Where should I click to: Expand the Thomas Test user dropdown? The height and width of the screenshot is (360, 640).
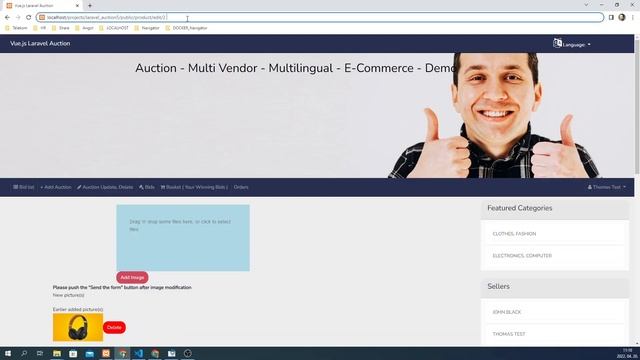607,187
